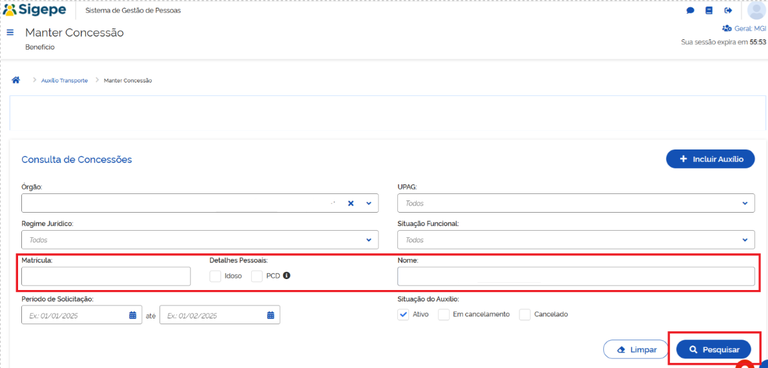Check the PCD checkbox
This screenshot has height=368, width=768.
click(257, 276)
